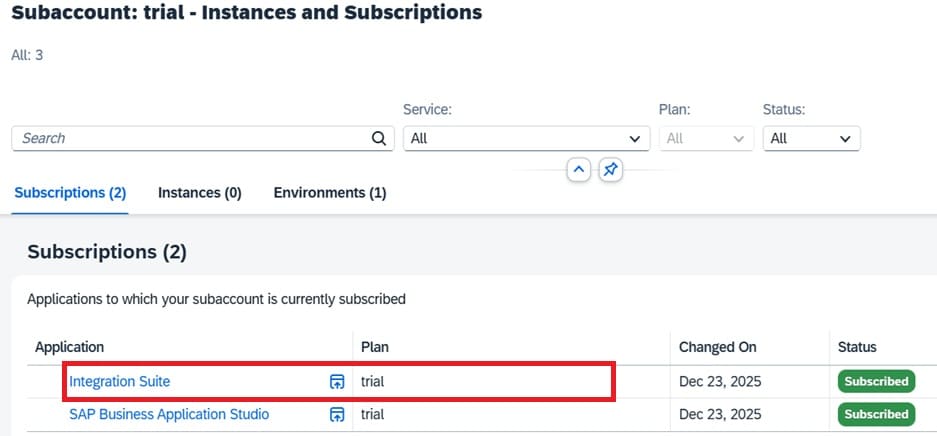The width and height of the screenshot is (937, 436).
Task: Switch to the Environments (1) tab
Action: click(330, 193)
